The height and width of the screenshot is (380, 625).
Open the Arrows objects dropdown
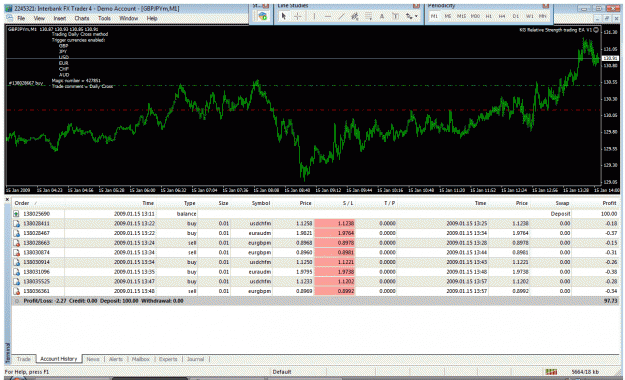pyautogui.click(x=411, y=16)
